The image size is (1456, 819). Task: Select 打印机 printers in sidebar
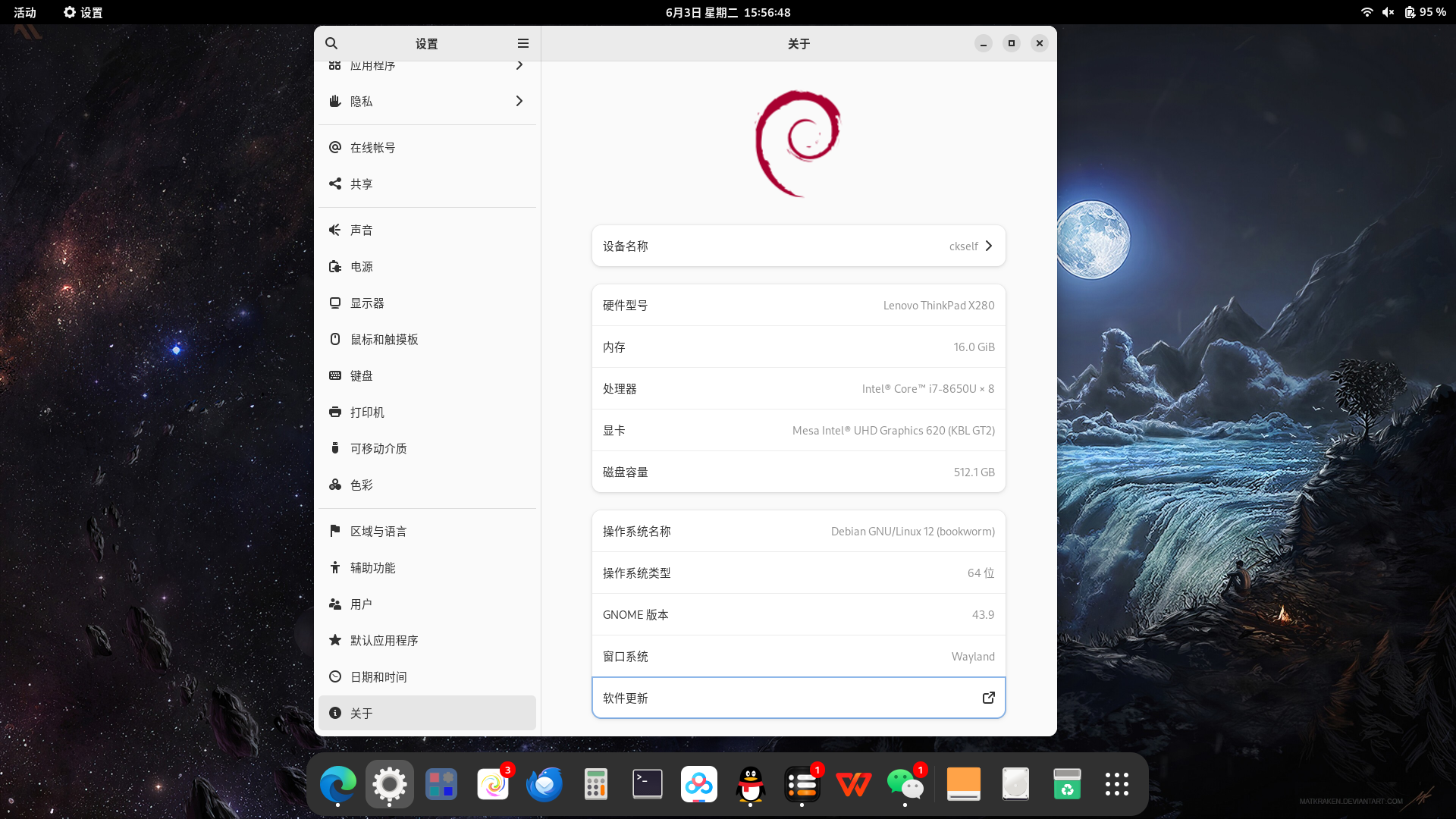pyautogui.click(x=427, y=412)
